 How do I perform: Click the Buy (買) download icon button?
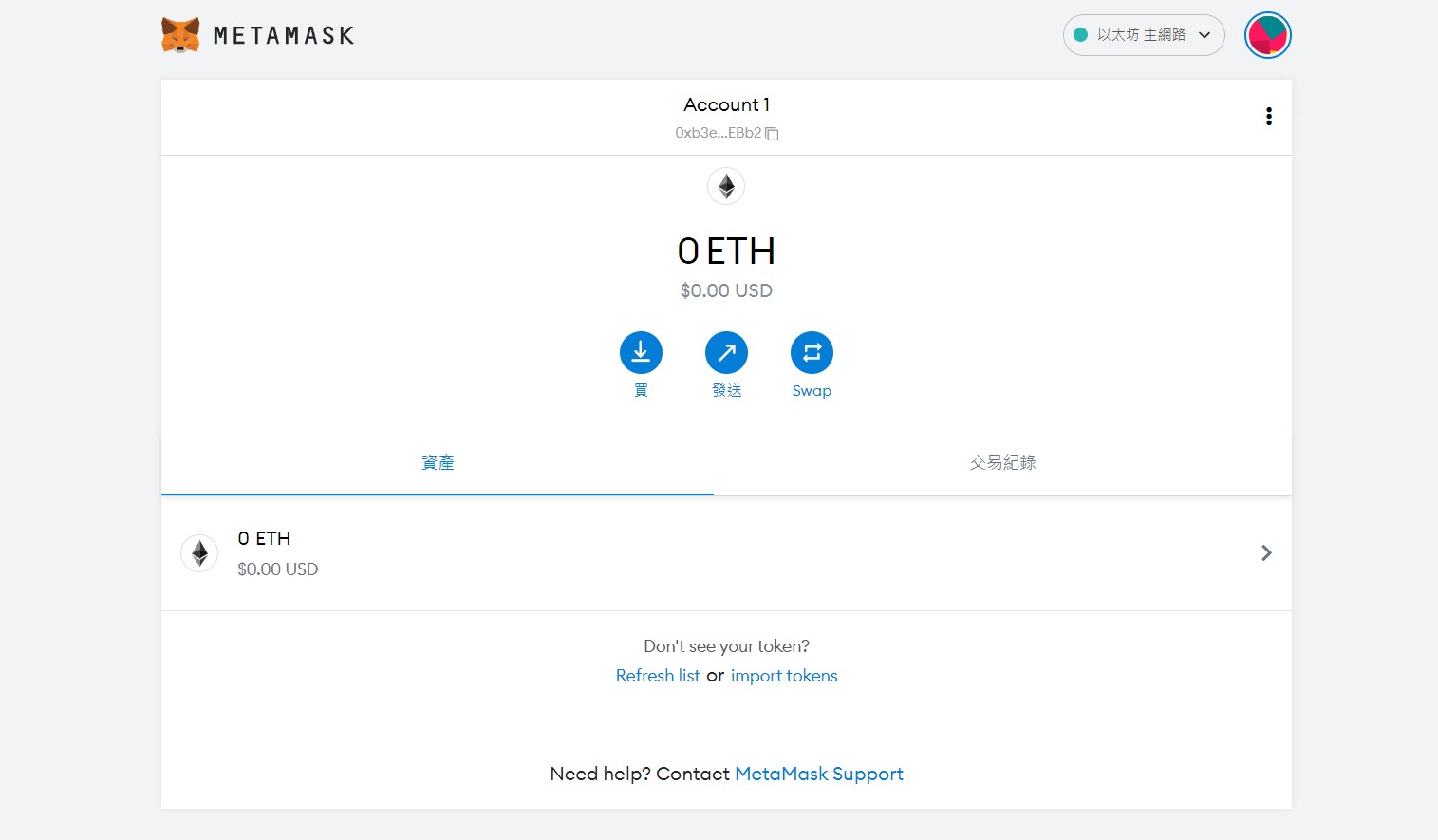[x=641, y=353]
